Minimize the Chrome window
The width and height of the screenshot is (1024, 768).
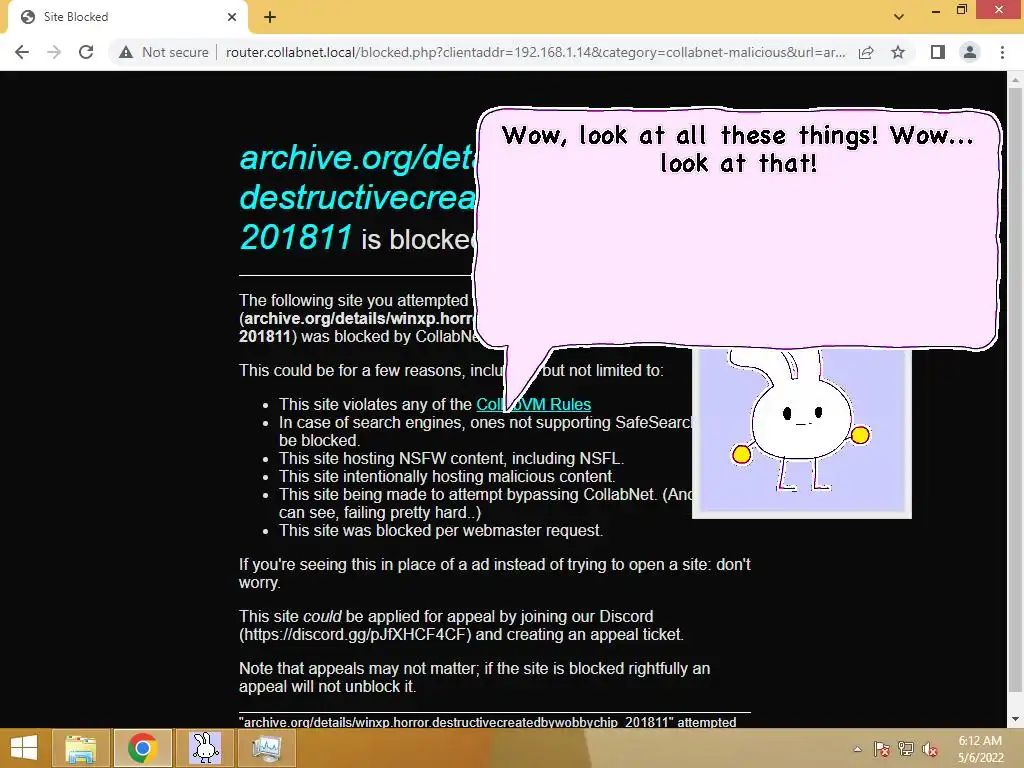[x=936, y=10]
